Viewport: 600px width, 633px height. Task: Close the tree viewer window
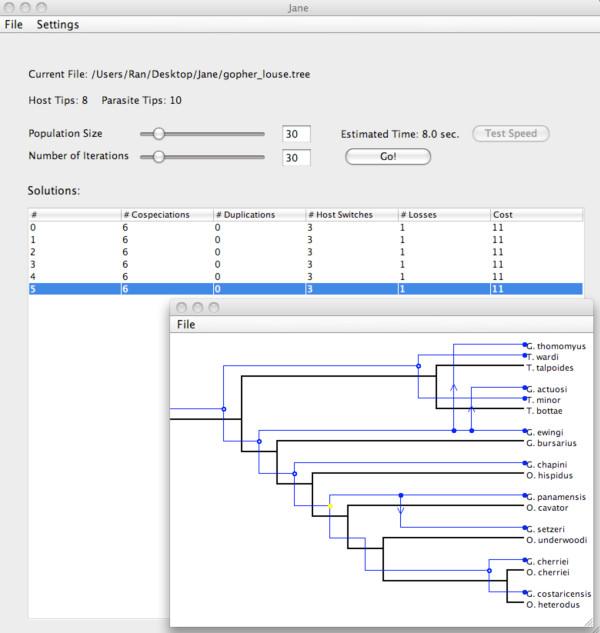[181, 307]
